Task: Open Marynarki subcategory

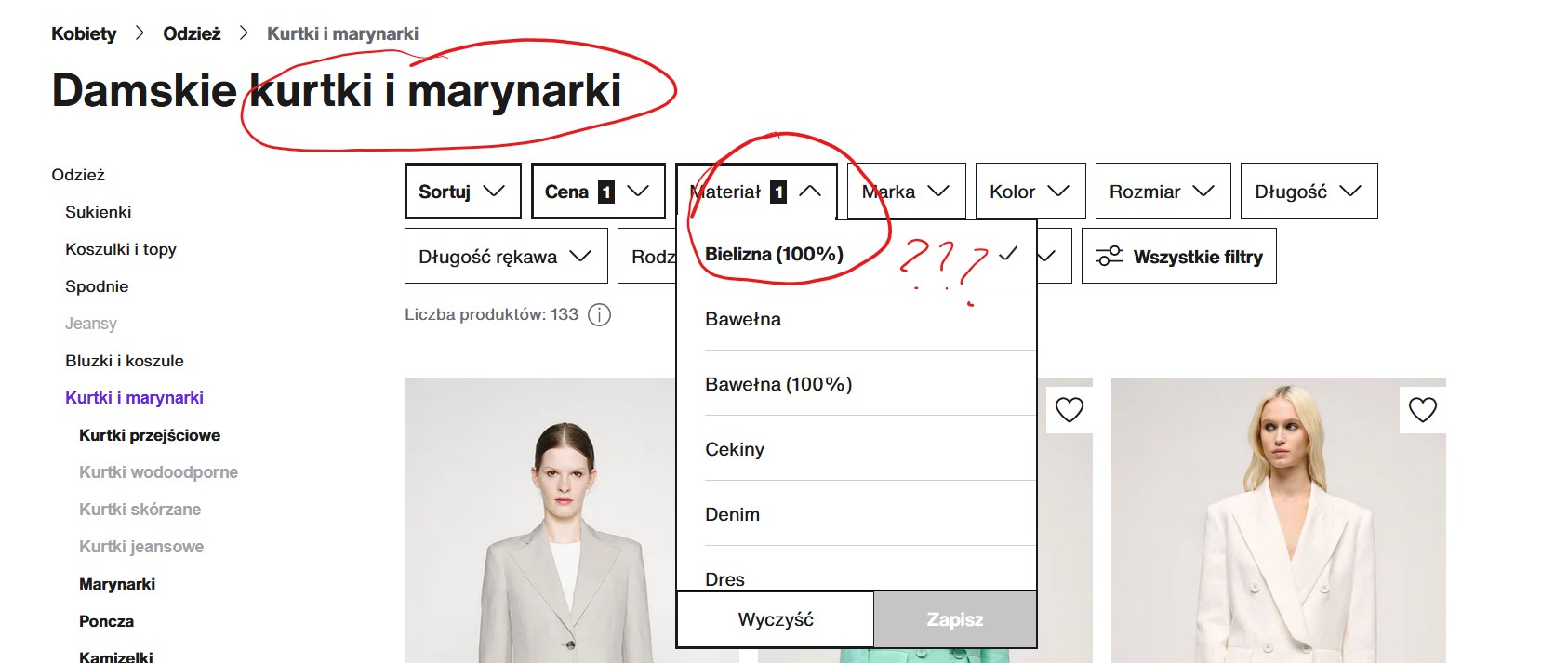Action: click(x=117, y=584)
